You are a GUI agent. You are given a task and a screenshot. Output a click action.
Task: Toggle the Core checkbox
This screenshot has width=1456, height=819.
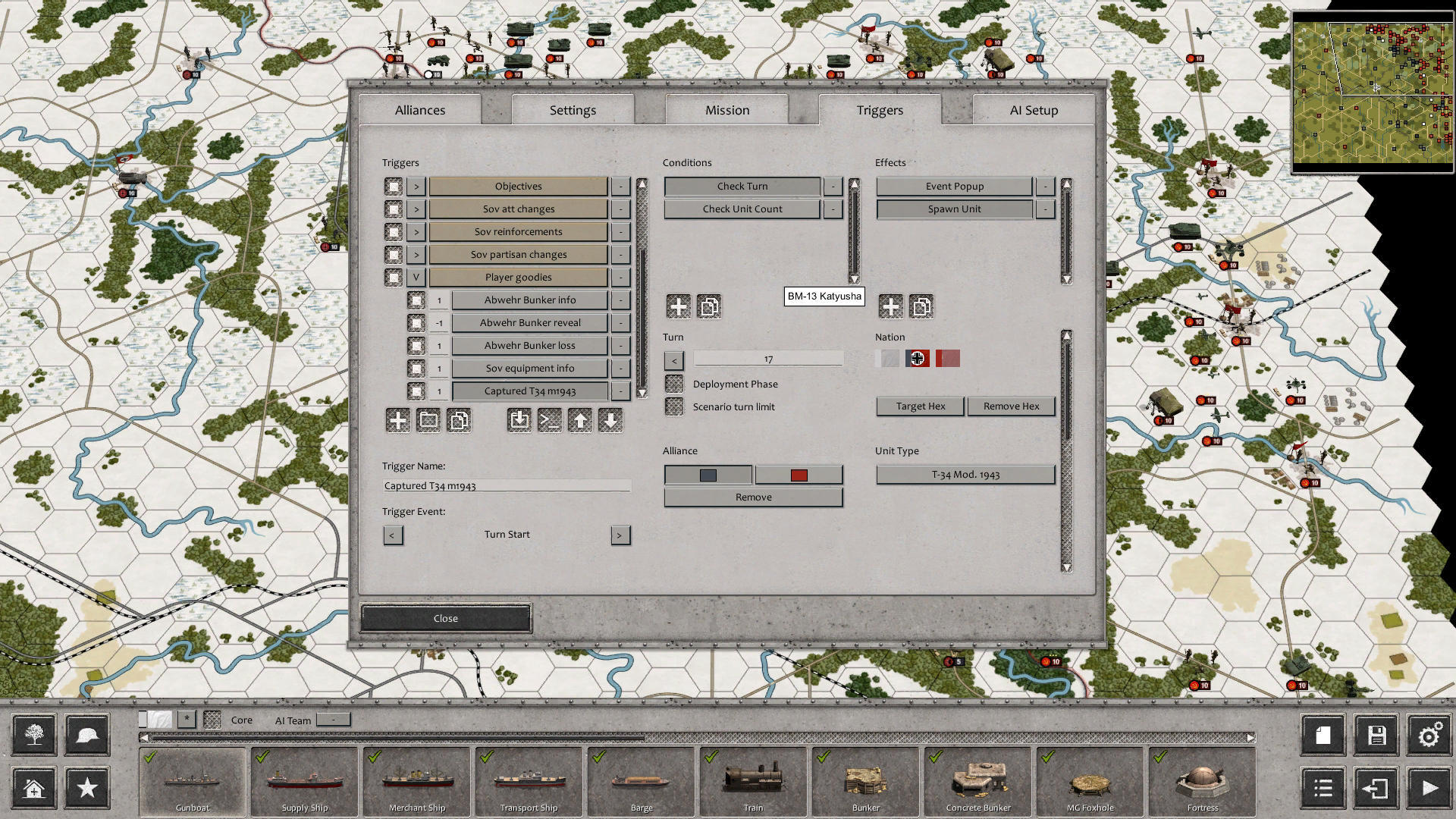click(212, 720)
